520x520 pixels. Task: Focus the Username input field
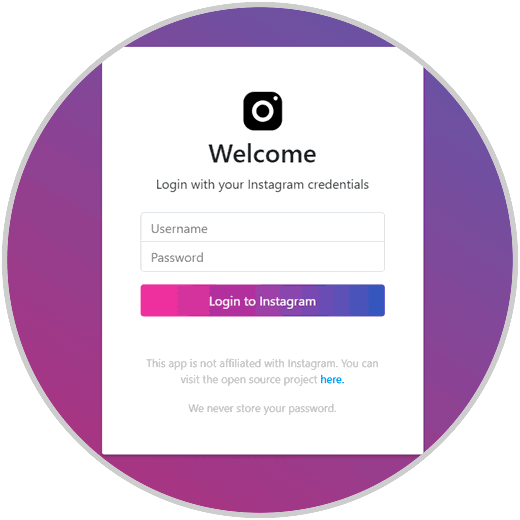pyautogui.click(x=263, y=227)
